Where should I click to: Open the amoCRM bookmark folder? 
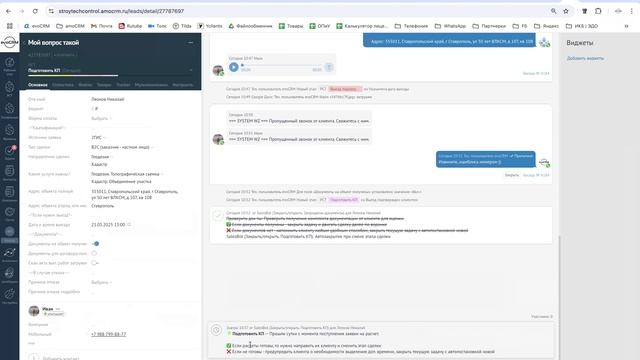pyautogui.click(x=70, y=26)
